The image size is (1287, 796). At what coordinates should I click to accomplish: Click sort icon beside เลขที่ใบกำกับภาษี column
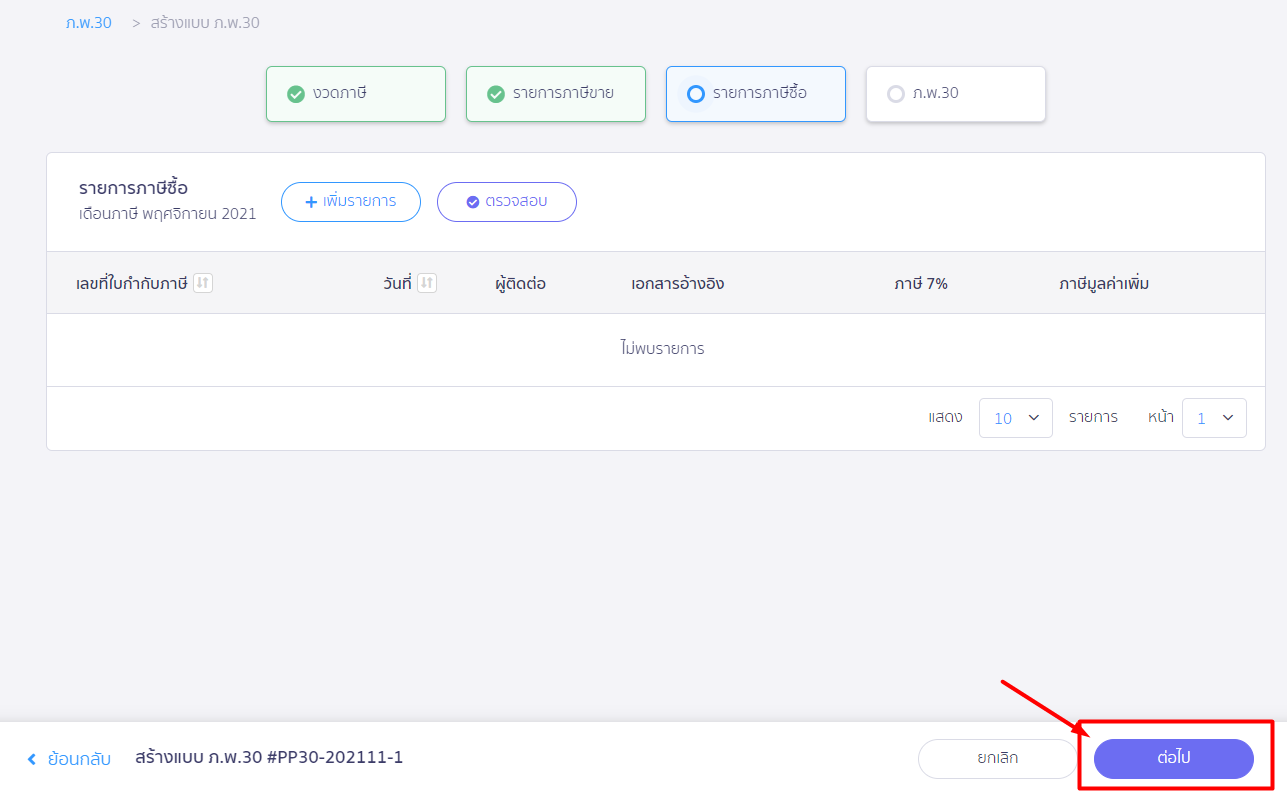coord(203,283)
